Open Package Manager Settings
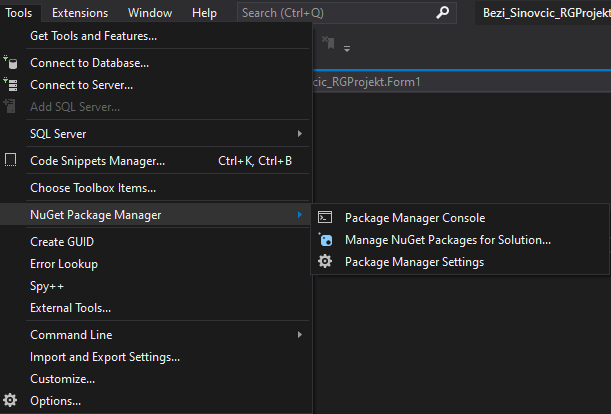This screenshot has height=414, width=611. click(460, 262)
